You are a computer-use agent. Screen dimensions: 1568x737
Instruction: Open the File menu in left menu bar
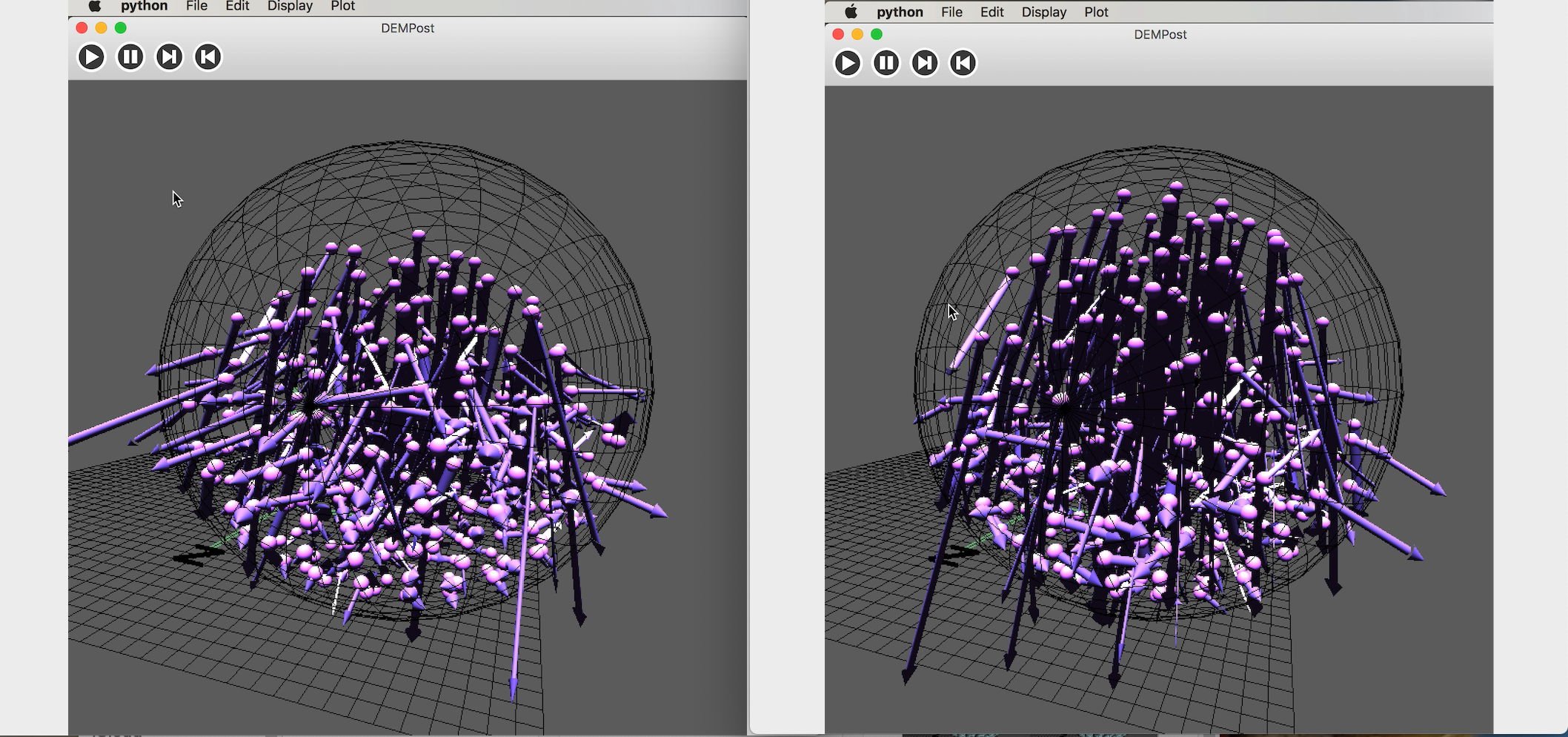pyautogui.click(x=196, y=6)
